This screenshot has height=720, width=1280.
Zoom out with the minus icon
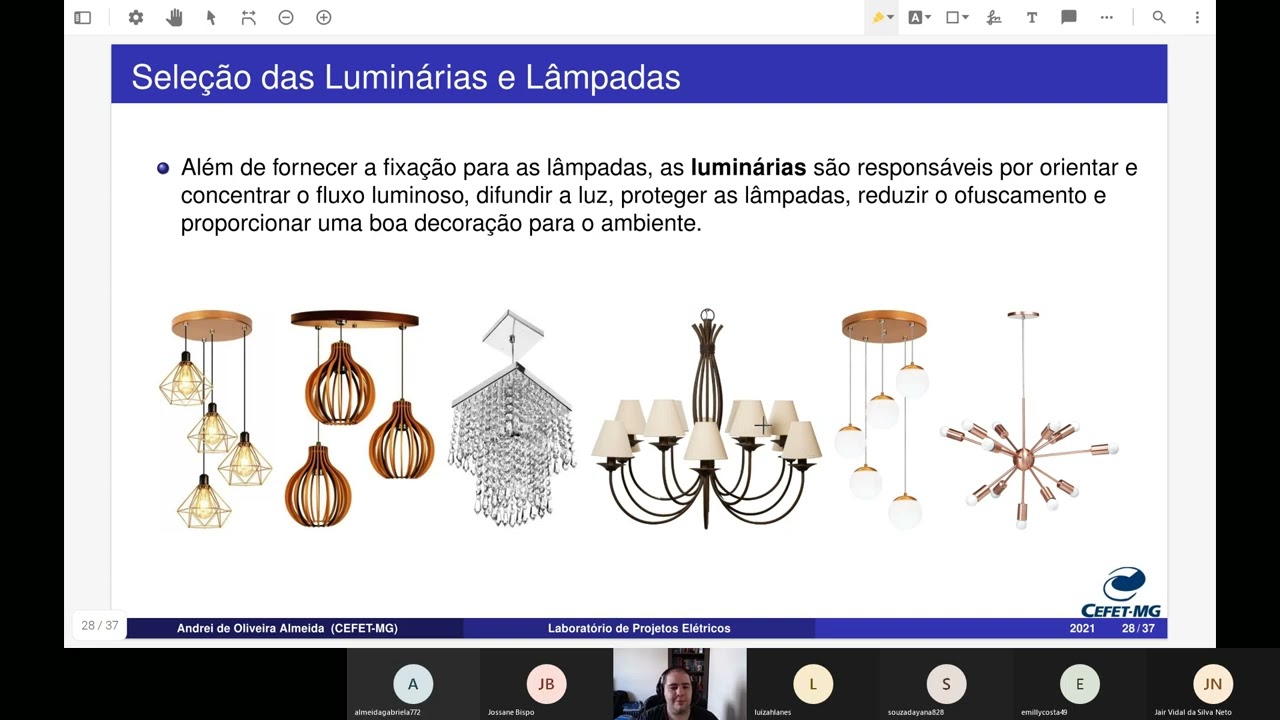pos(286,17)
